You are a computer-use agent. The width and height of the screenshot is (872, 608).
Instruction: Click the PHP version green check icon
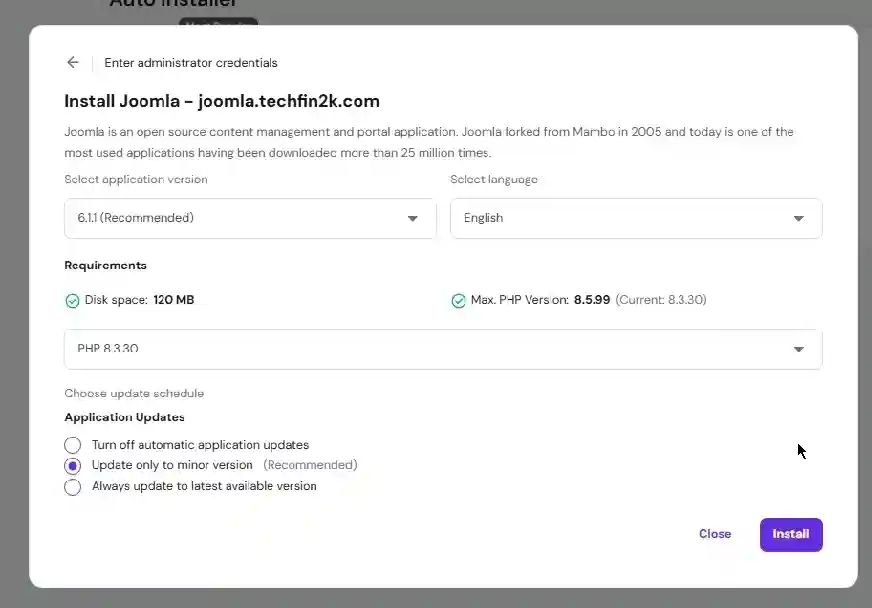tap(458, 301)
